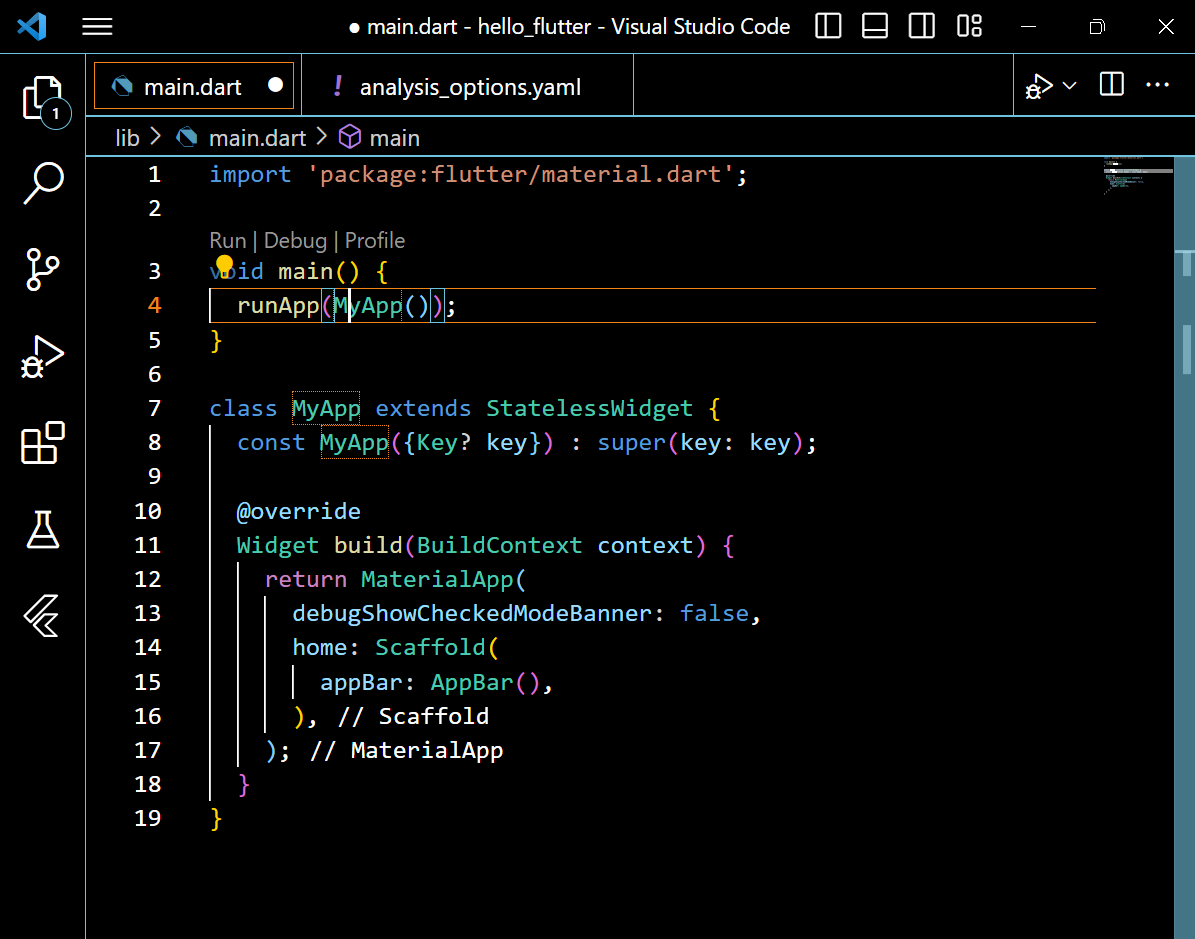Minimize the Visual Studio Code window

(1028, 27)
